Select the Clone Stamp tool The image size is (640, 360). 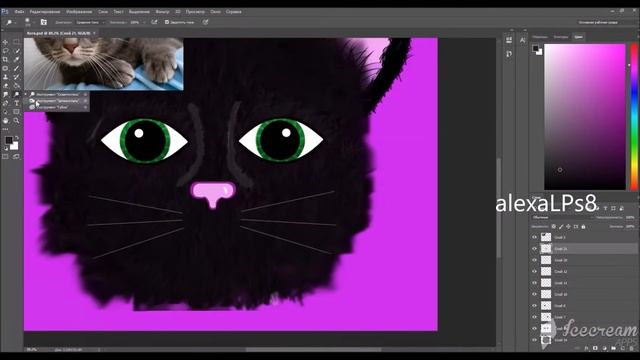[5, 77]
